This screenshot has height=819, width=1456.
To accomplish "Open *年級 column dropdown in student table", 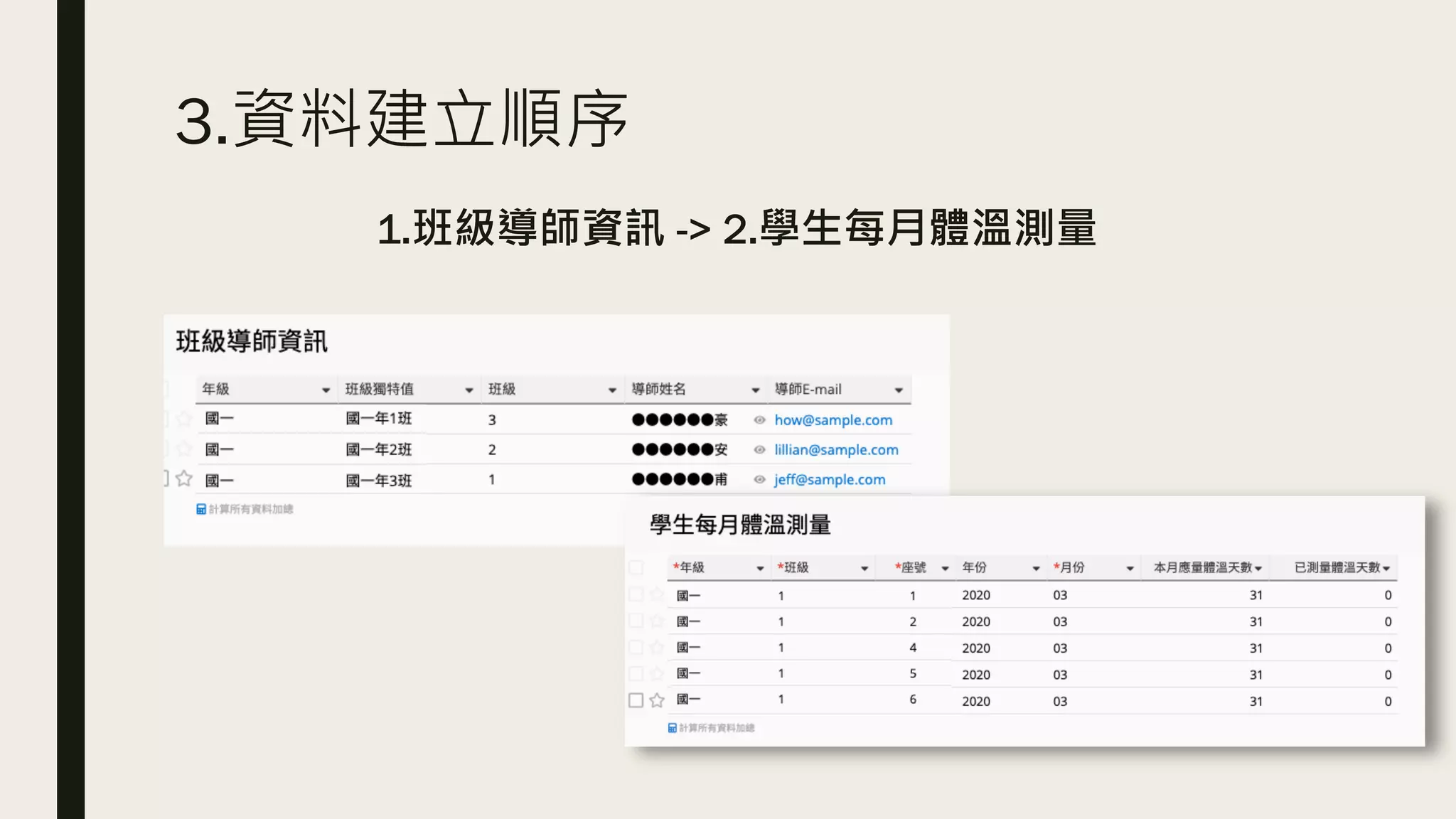I will 760,569.
